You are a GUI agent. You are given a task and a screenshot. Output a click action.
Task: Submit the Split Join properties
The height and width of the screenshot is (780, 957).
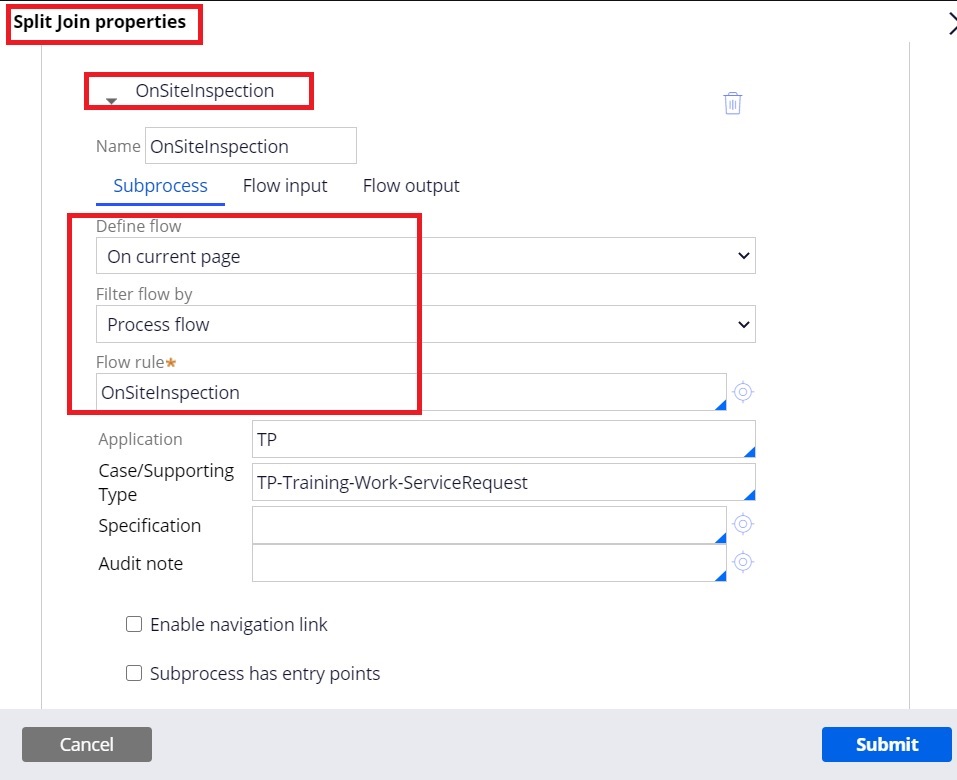885,744
